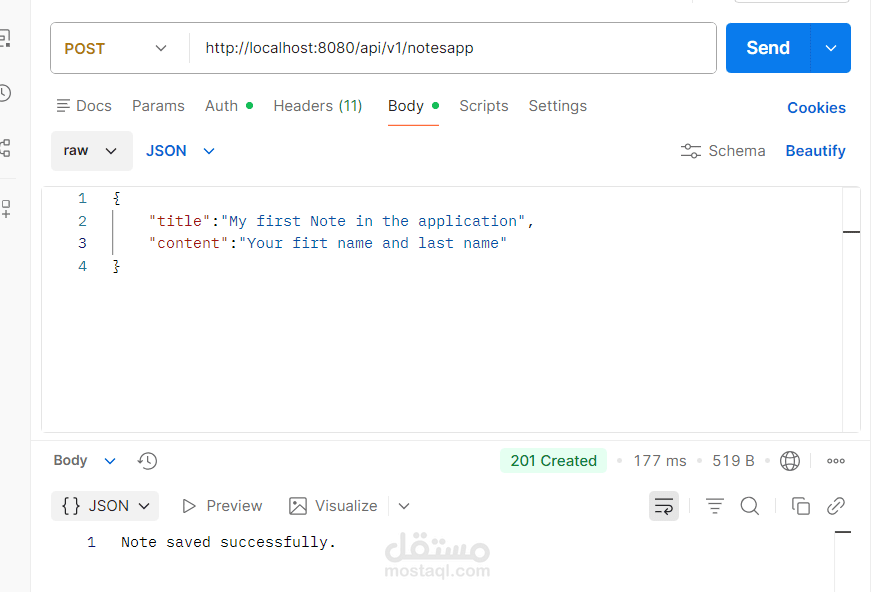Viewport: 876px width, 592px height.
Task: Switch to the Auth tab
Action: pos(228,106)
